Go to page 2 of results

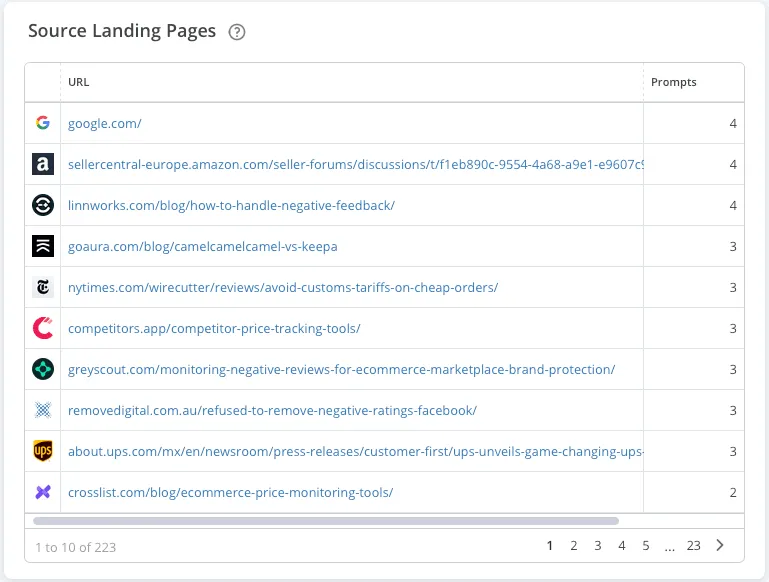[574, 546]
